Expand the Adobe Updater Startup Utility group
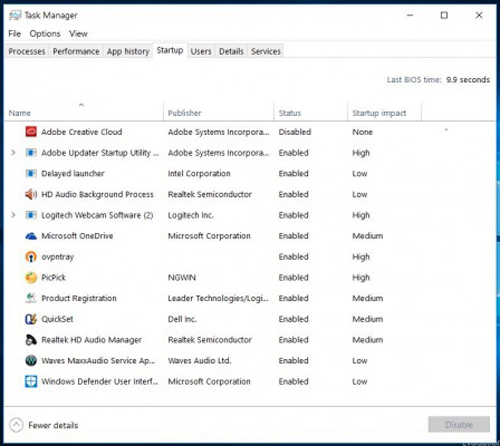Viewport: 500px width, 446px height. pos(13,153)
